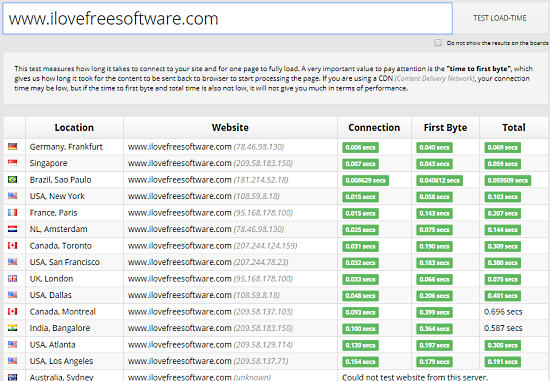Click the USA flag in Atlanta row
This screenshot has height=381, width=550.
point(13,344)
